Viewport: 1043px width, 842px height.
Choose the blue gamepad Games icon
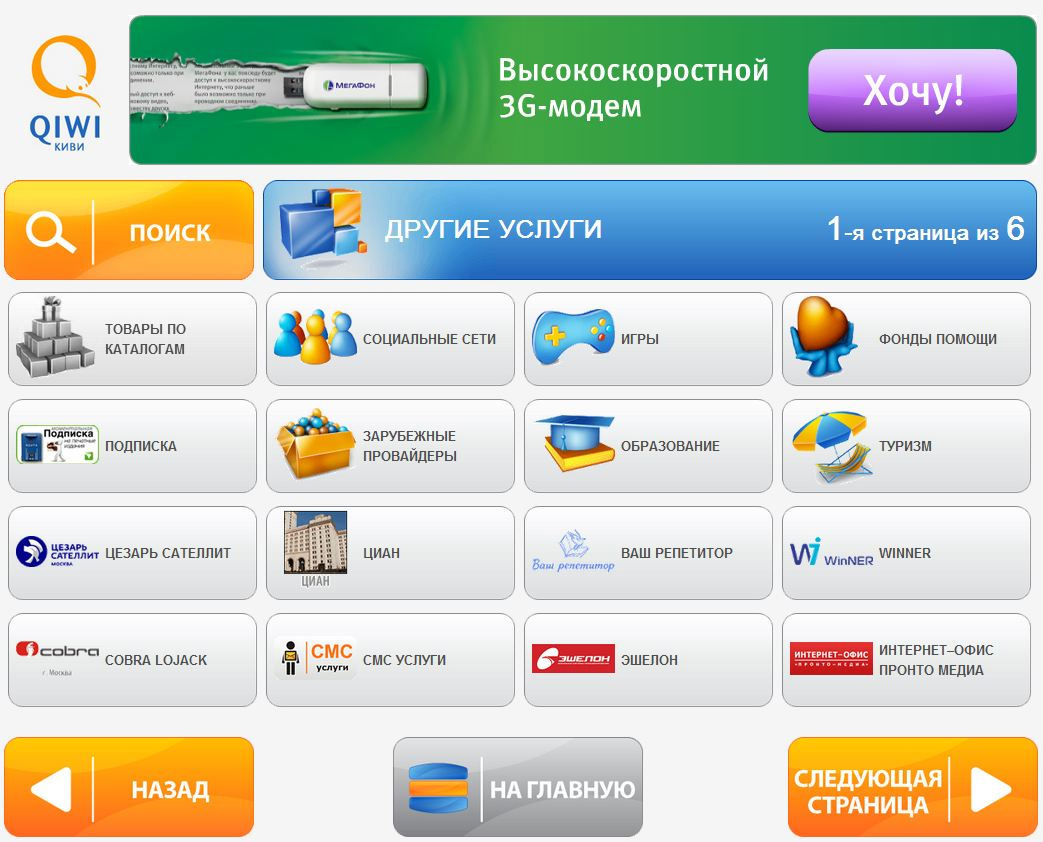[x=573, y=336]
